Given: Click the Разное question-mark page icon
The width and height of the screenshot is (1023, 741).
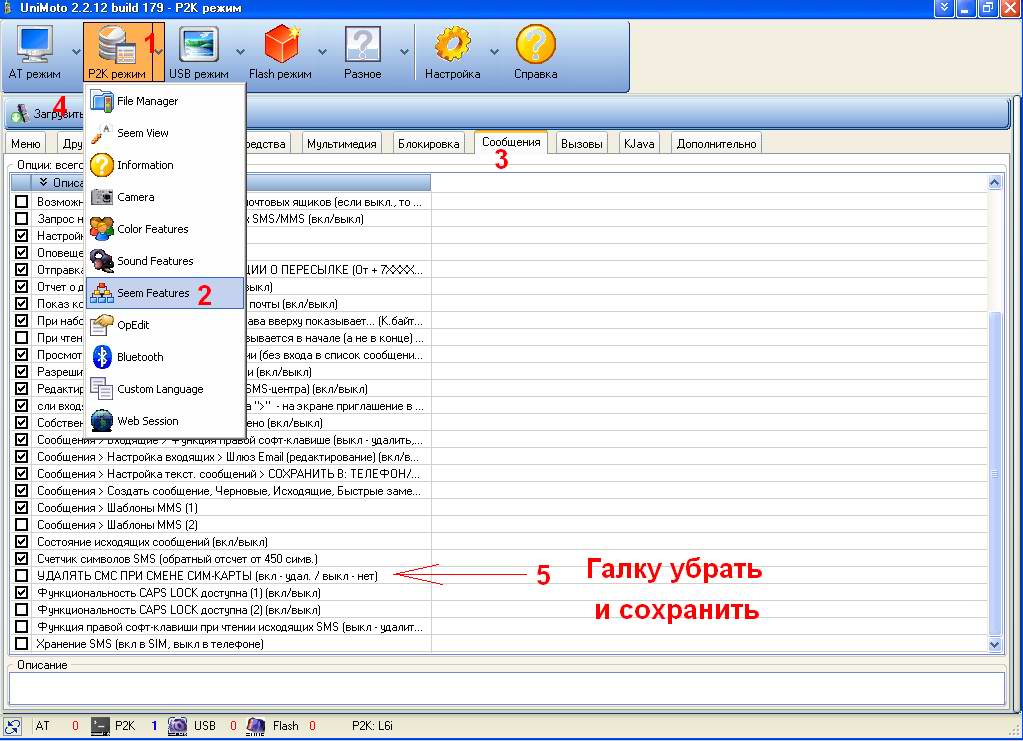Looking at the screenshot, I should 363,44.
